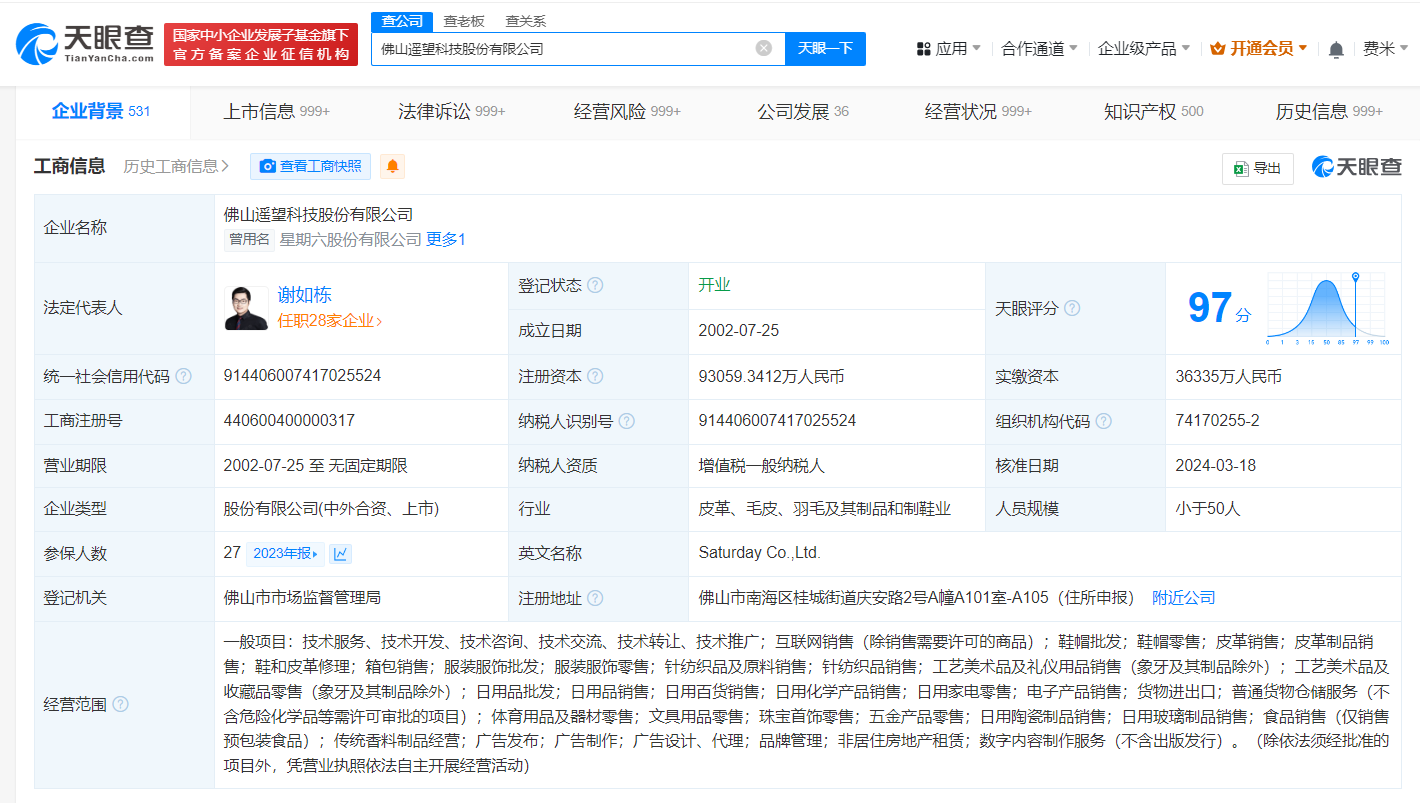Expand the 企业级产品 dropdown
Image resolution: width=1420 pixels, height=803 pixels.
tap(1144, 48)
